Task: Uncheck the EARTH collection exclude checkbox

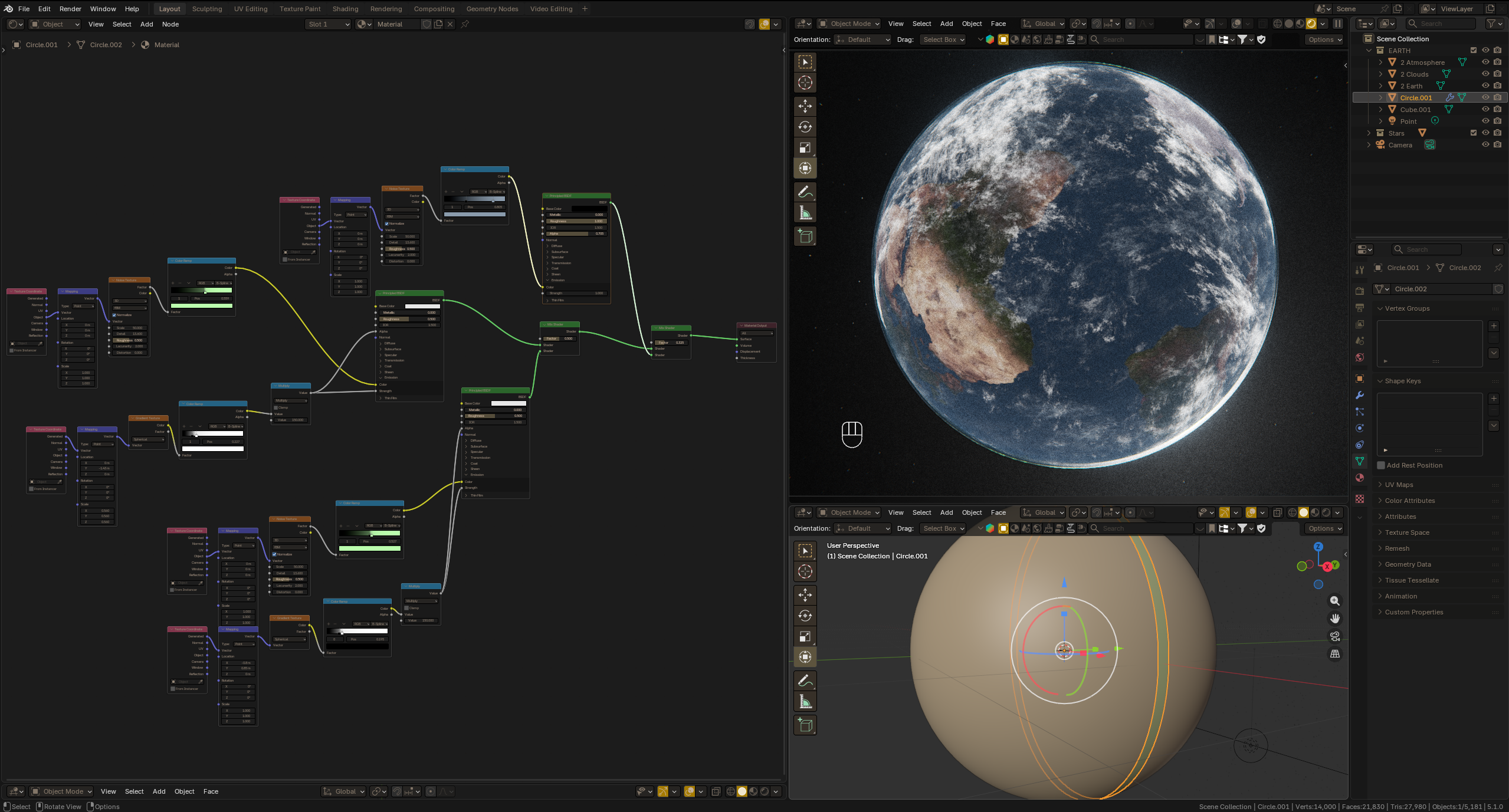Action: 1474,50
